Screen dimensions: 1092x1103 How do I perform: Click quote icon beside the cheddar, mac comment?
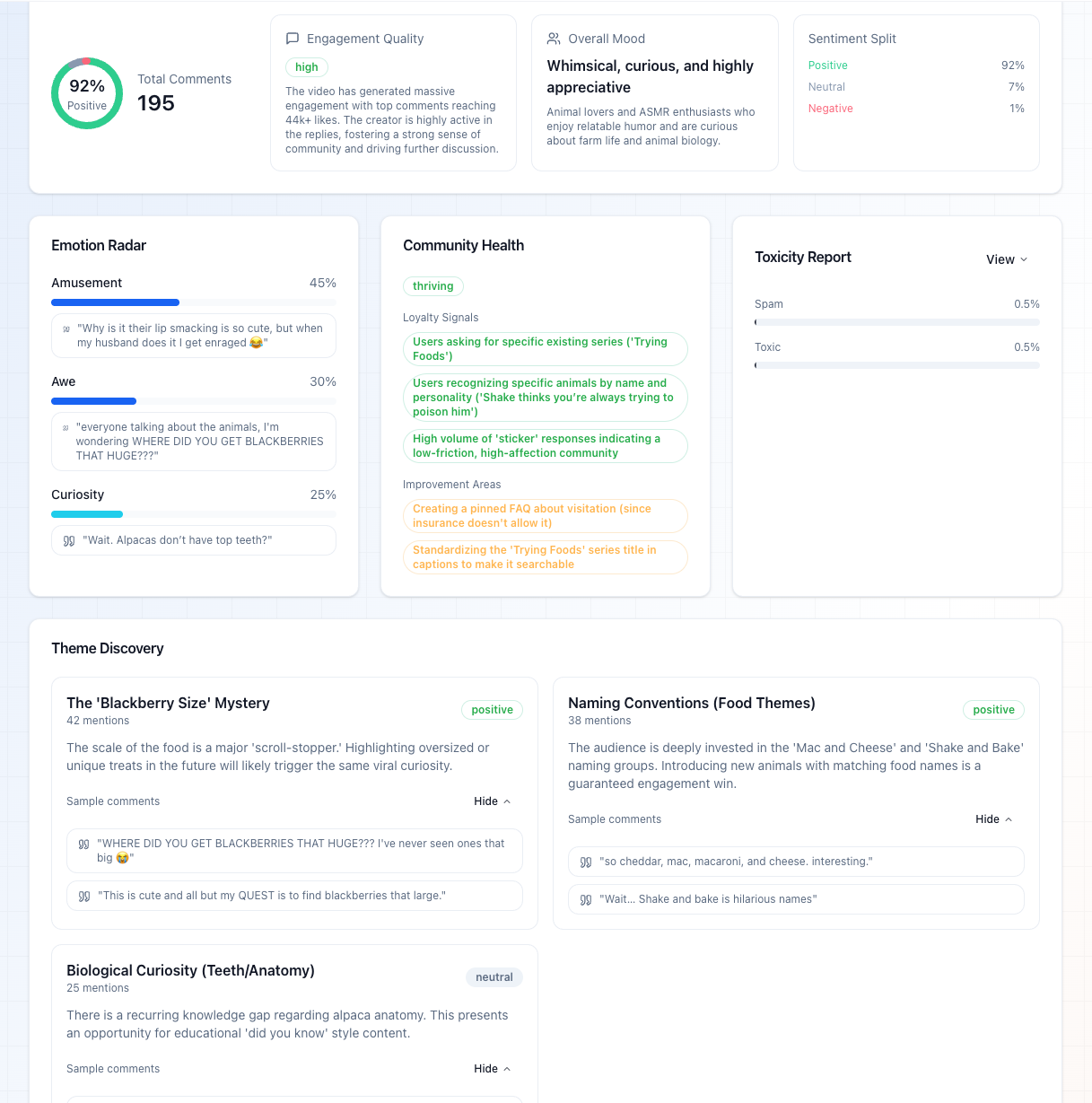(586, 862)
